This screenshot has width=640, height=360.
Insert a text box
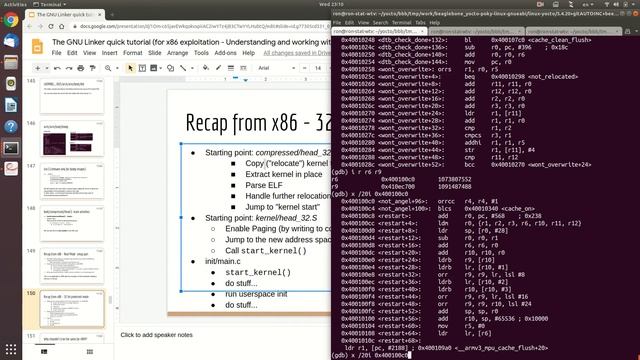[142, 68]
